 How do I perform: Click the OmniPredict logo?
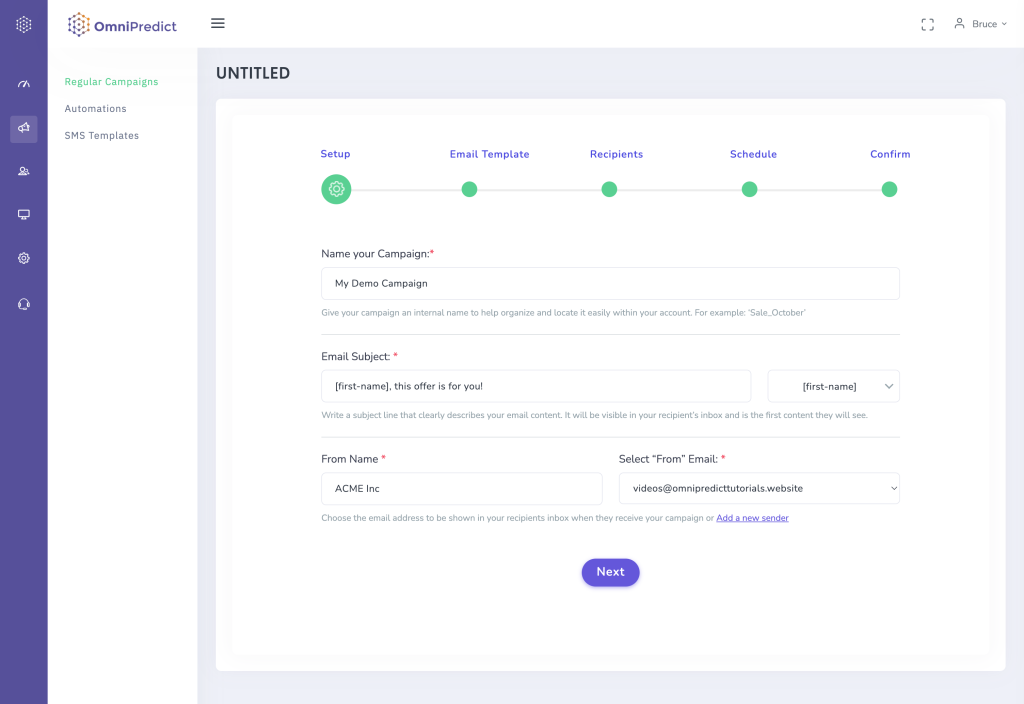[122, 25]
